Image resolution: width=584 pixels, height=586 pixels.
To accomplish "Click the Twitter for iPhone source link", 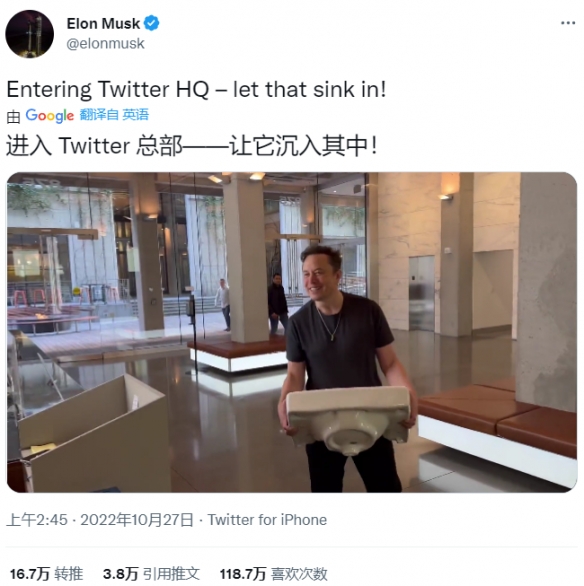I will [x=267, y=520].
